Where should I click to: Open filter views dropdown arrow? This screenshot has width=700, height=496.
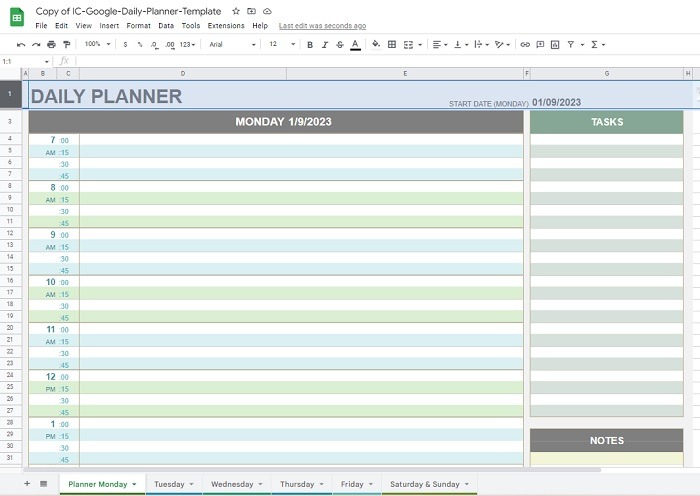[582, 45]
